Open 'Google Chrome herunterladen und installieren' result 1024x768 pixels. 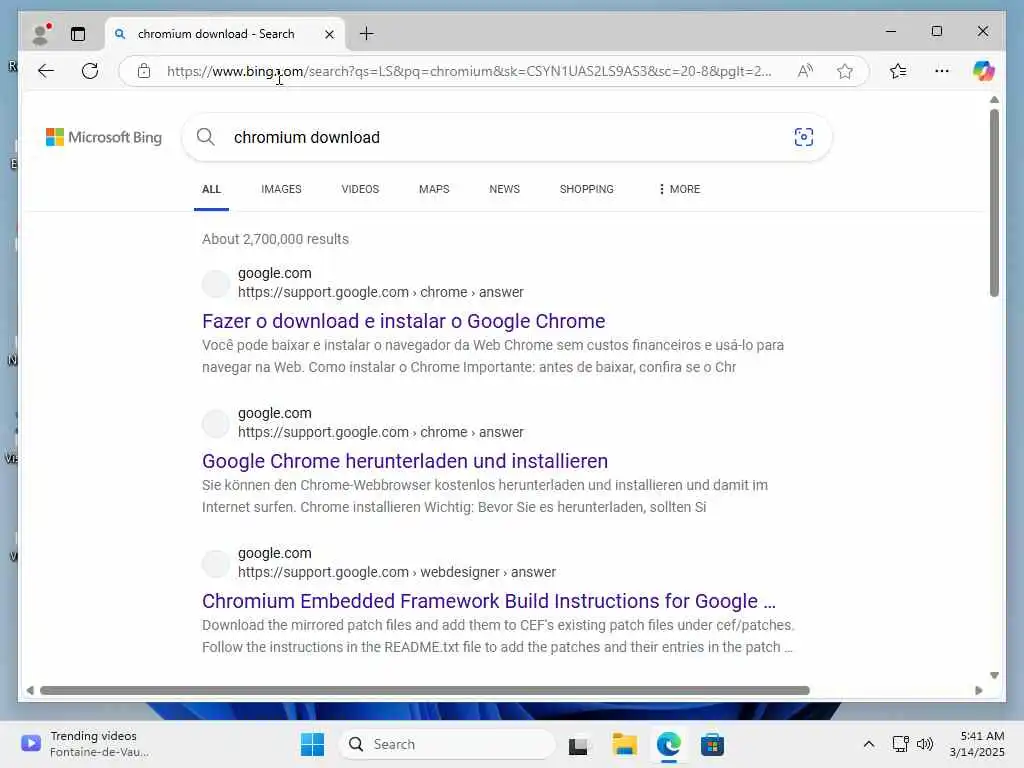click(x=405, y=461)
